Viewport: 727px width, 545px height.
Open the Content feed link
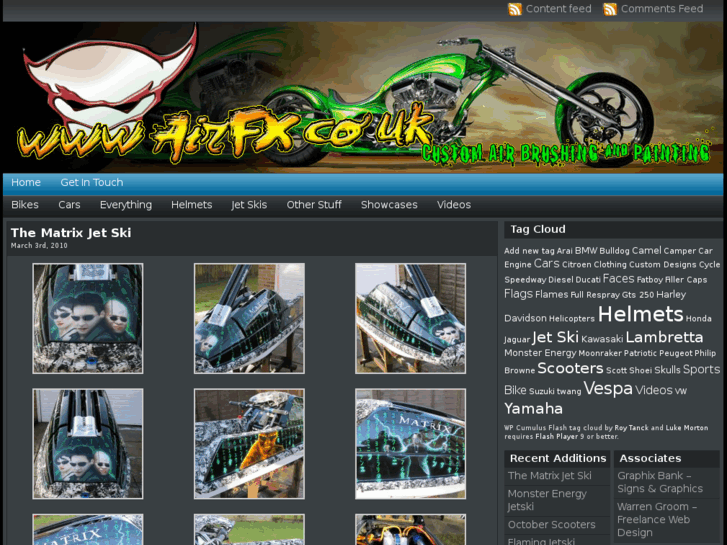558,9
